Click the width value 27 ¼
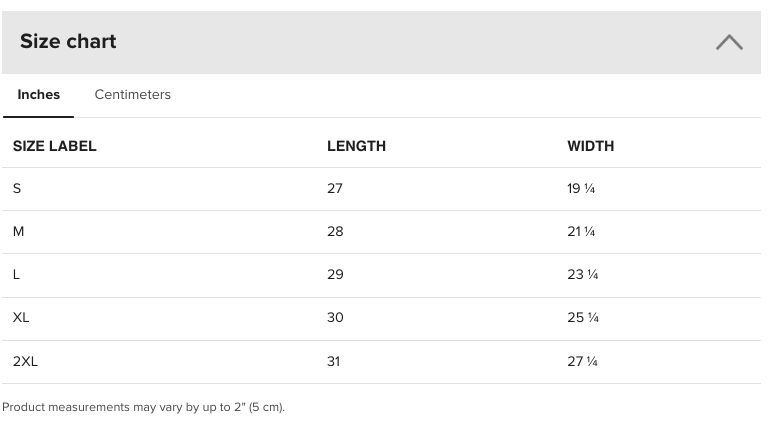771x438 pixels. (x=583, y=361)
